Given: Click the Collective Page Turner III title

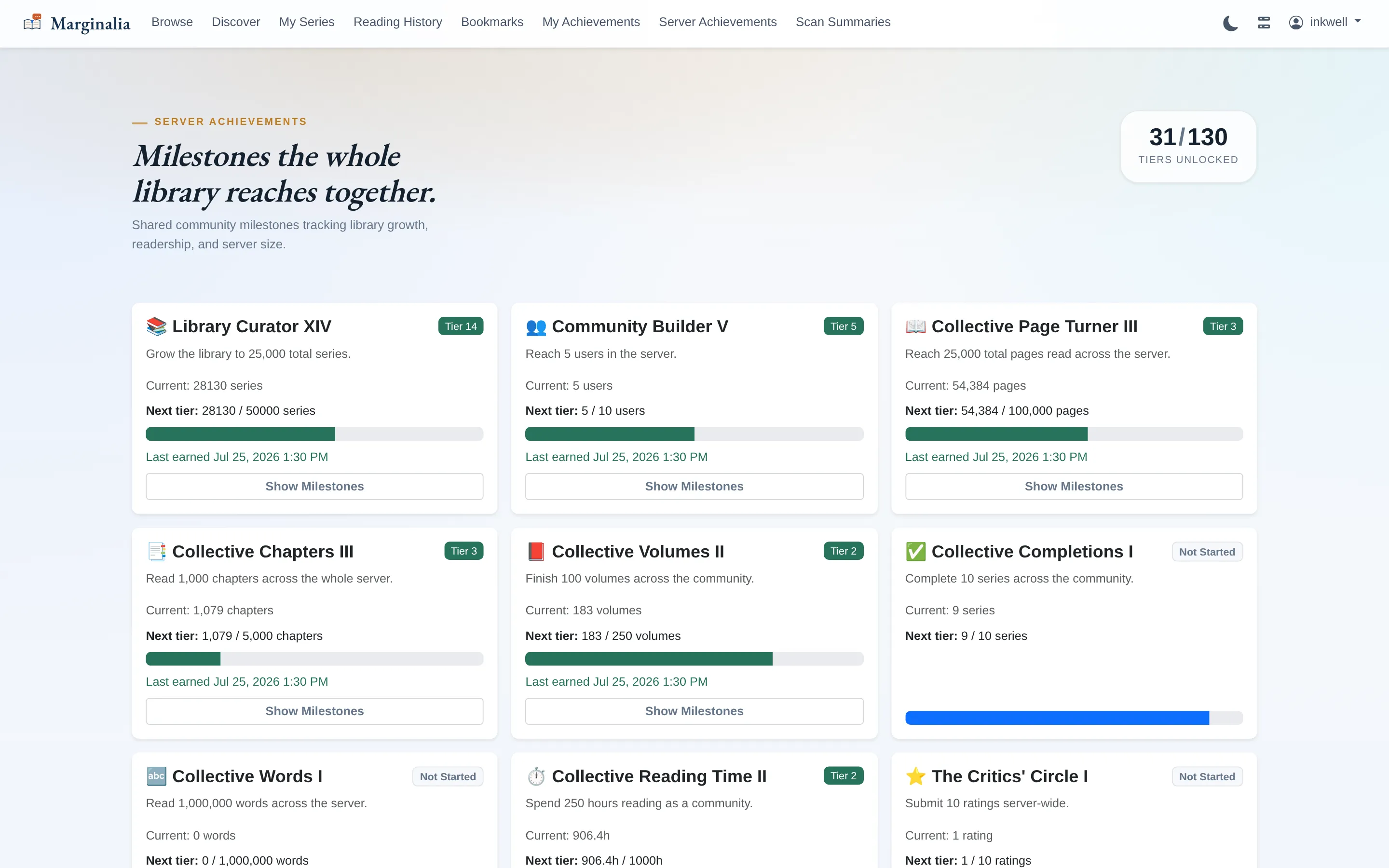Looking at the screenshot, I should (x=1035, y=326).
